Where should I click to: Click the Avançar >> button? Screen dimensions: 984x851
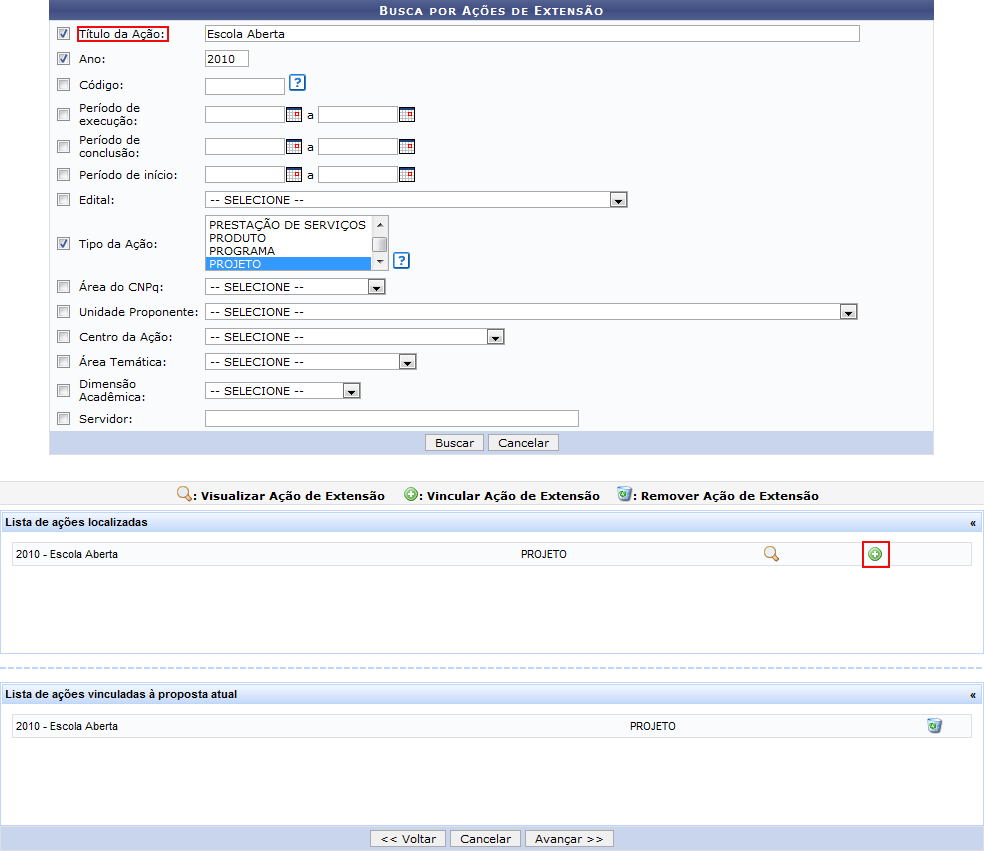tap(569, 839)
